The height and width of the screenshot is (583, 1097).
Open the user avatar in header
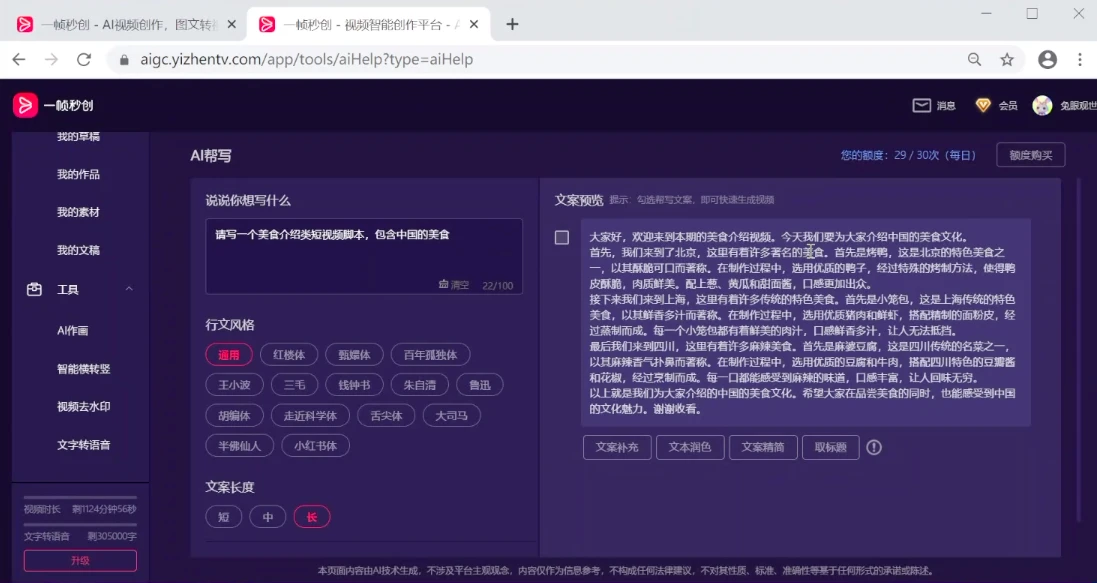click(x=1042, y=105)
